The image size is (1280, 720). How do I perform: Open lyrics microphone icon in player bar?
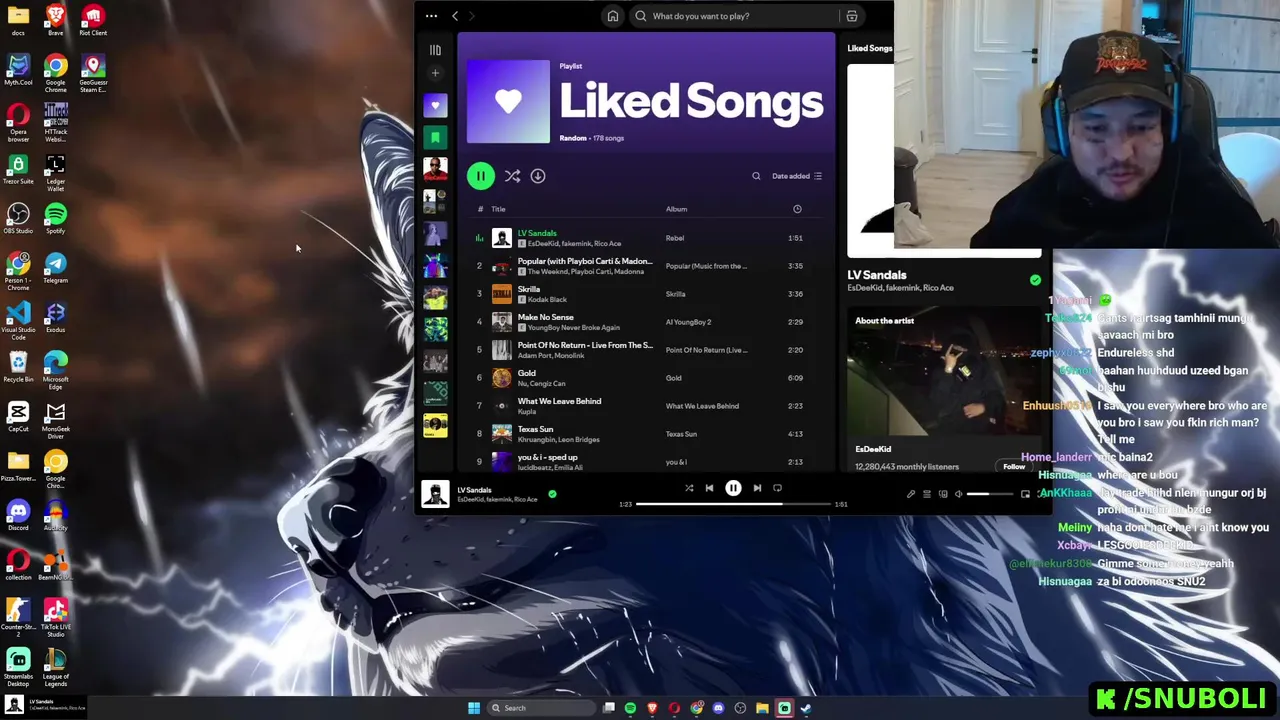coord(910,494)
